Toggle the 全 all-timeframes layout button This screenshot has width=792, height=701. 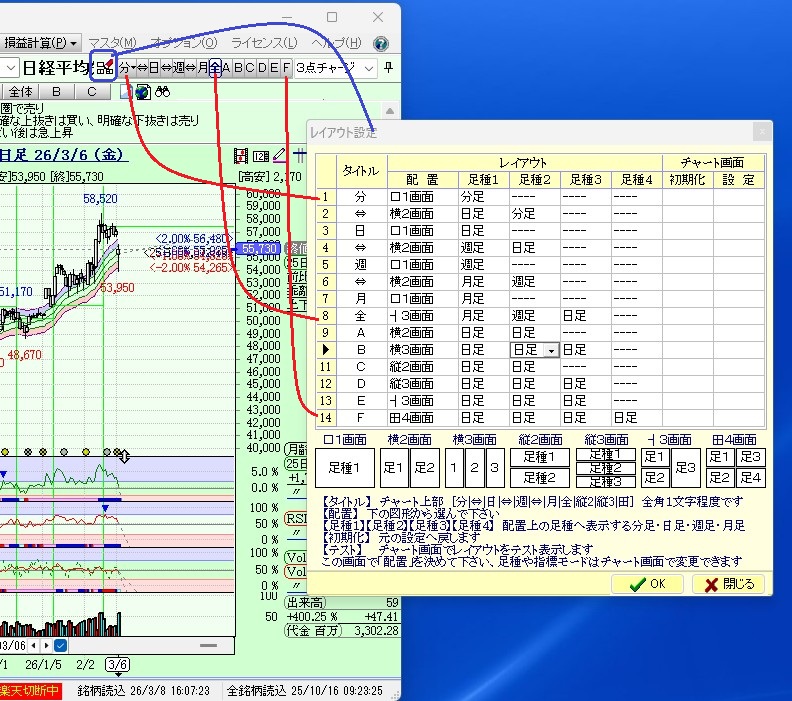pyautogui.click(x=216, y=68)
